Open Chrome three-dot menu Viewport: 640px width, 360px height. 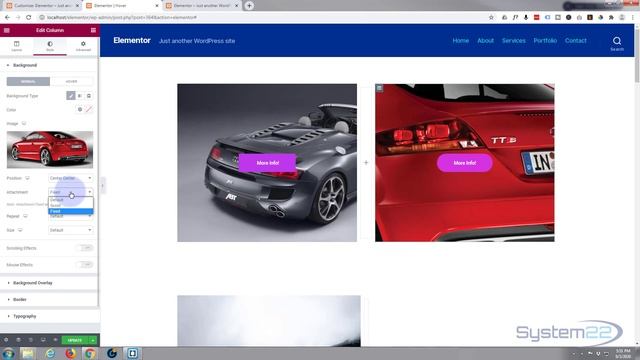(x=633, y=18)
